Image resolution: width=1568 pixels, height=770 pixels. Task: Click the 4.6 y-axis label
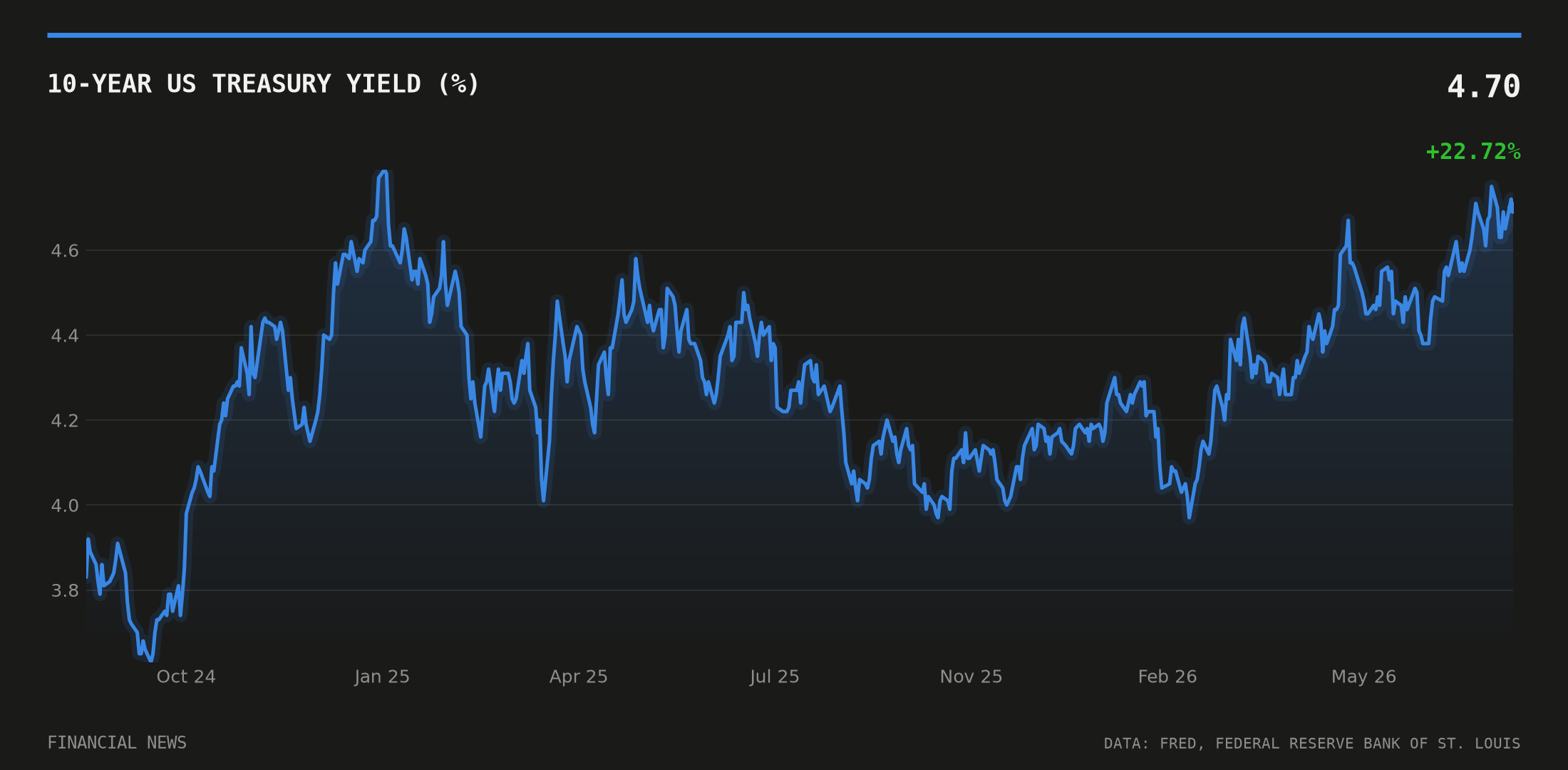[x=64, y=251]
